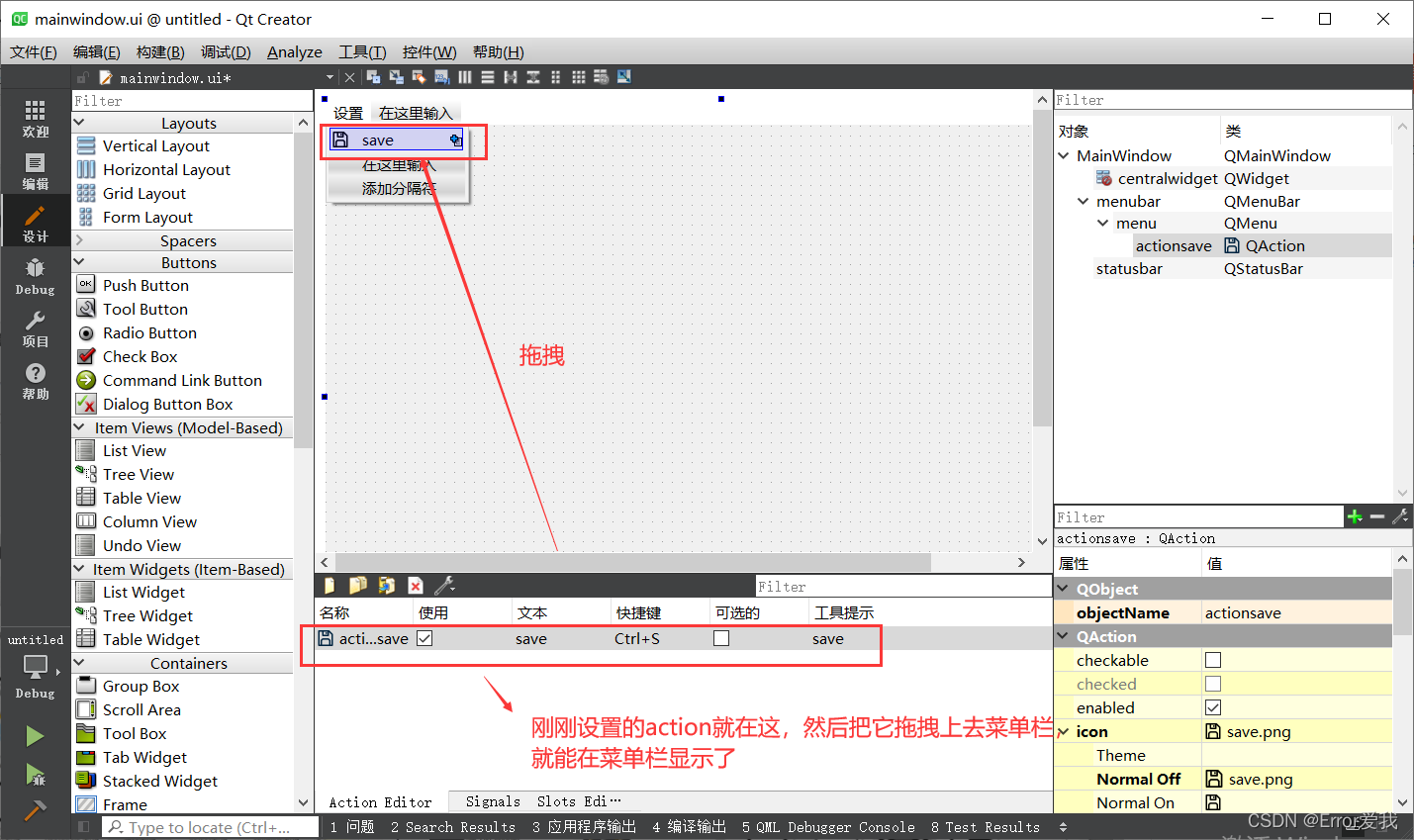Apply Lay Out Horizontally in Splitter icon
The height and width of the screenshot is (840, 1414).
coord(511,77)
